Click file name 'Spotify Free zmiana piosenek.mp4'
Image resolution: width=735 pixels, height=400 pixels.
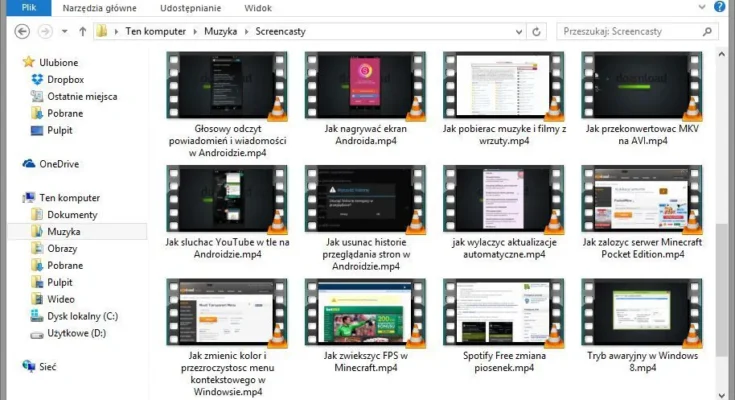pos(504,362)
